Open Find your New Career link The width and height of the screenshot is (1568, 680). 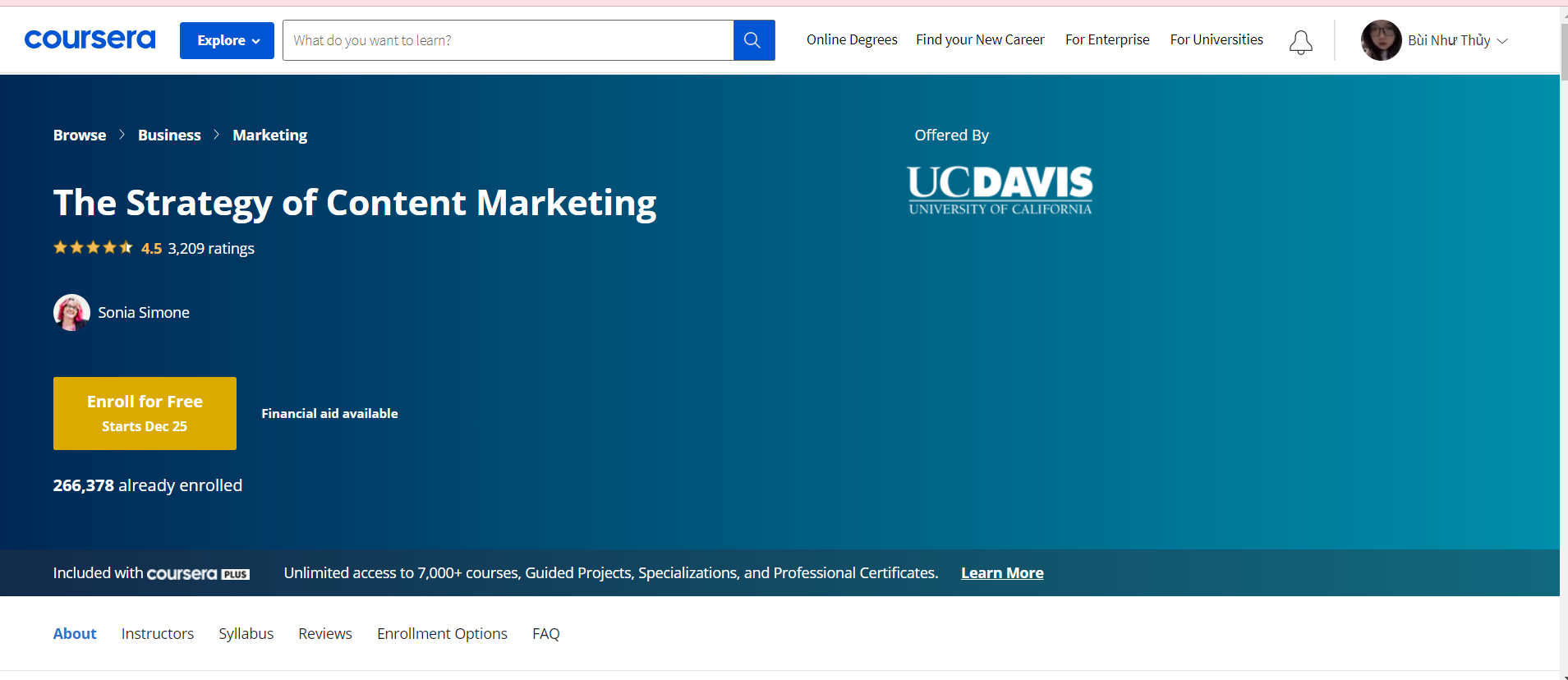click(x=980, y=39)
